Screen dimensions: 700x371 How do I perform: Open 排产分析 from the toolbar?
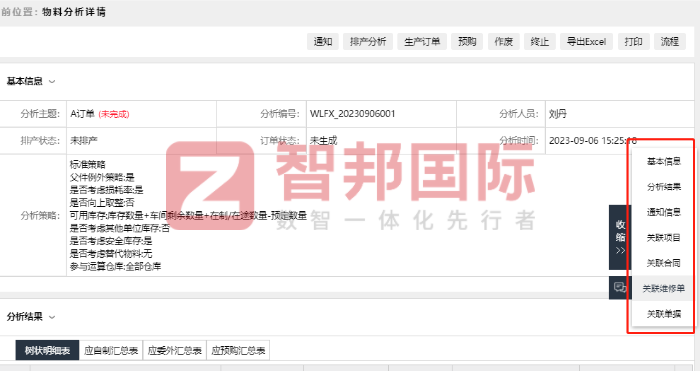coord(368,42)
